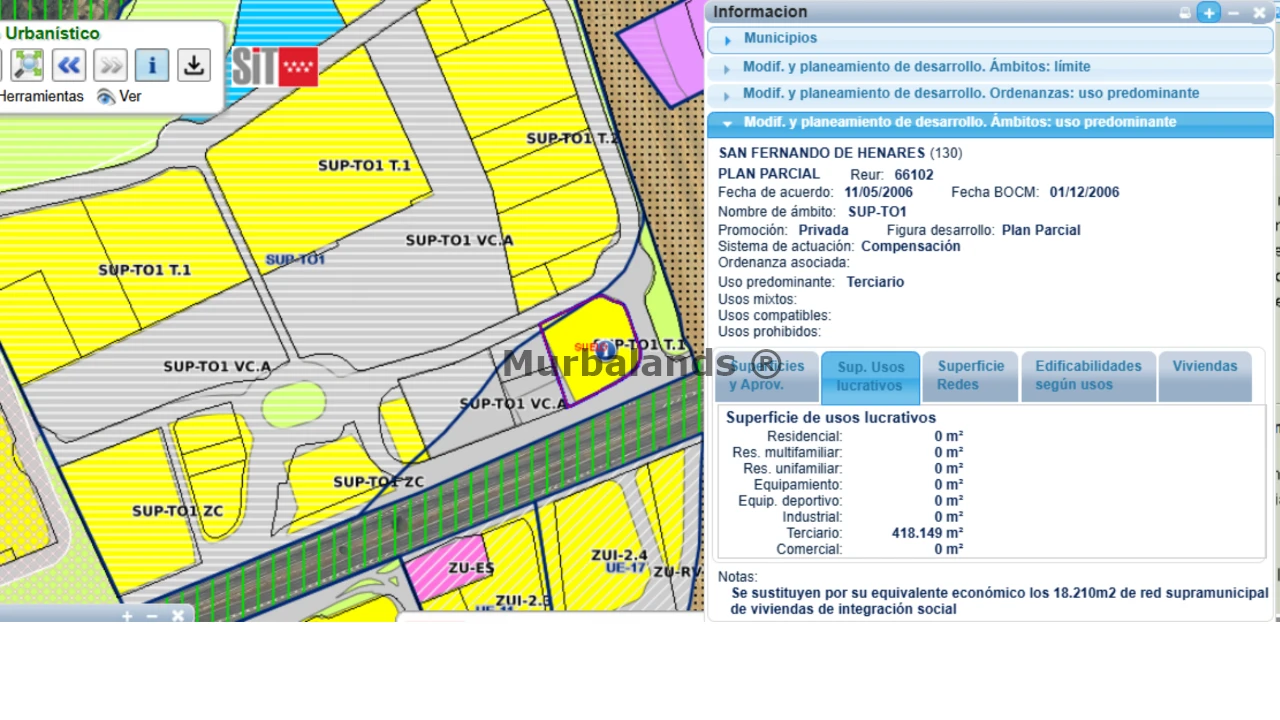
Task: Click the download icon in toolbar
Action: [x=194, y=65]
